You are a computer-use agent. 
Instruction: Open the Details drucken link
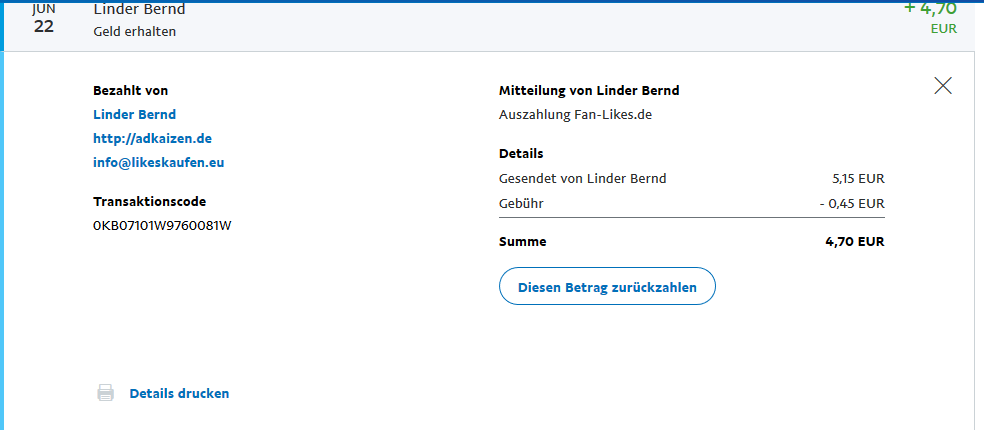tap(179, 393)
